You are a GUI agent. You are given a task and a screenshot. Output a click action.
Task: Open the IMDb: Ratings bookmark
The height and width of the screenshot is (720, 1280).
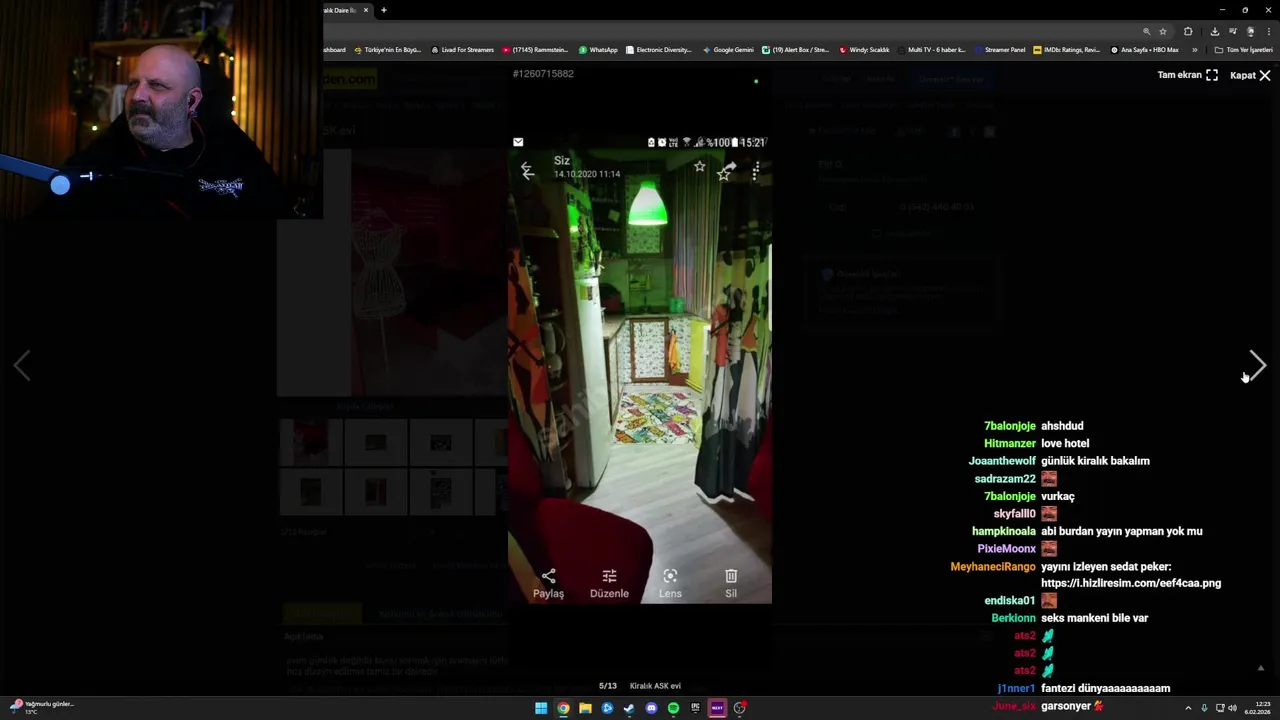tap(1066, 50)
